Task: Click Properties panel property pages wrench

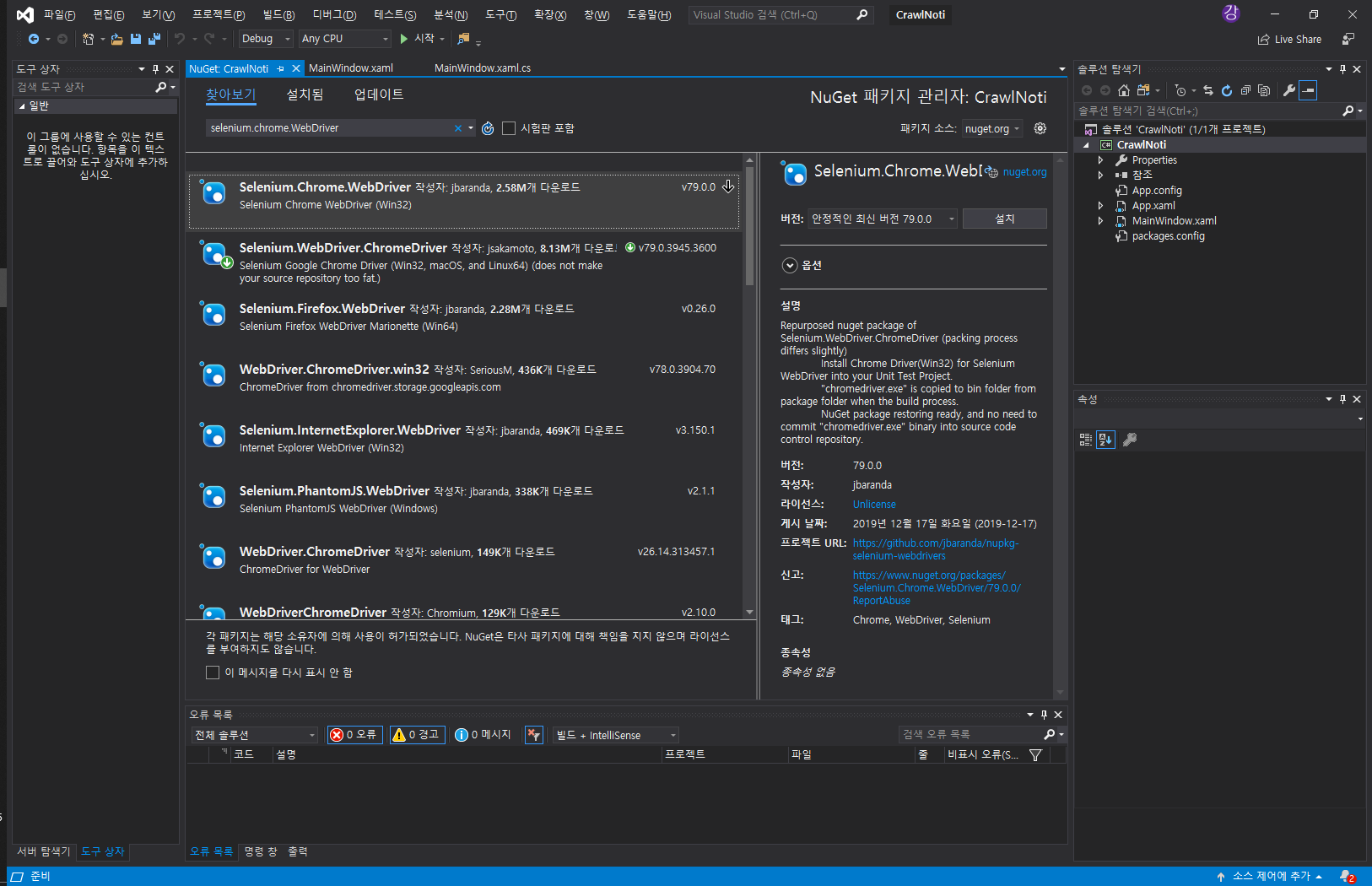Action: 1130,440
